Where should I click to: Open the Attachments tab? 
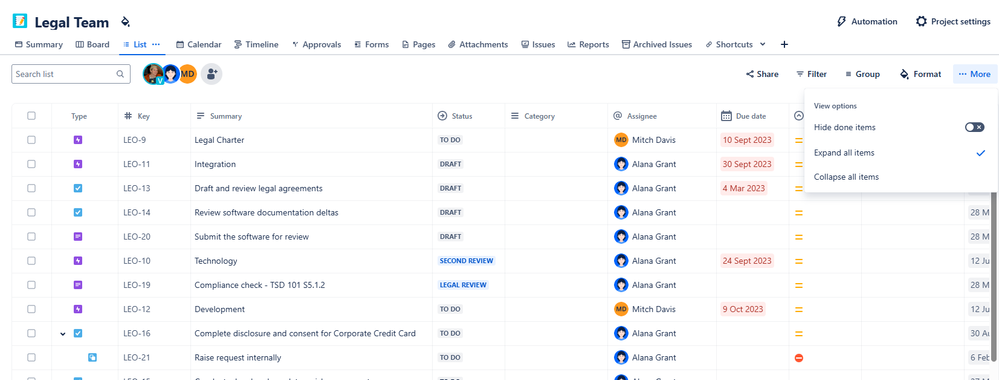tap(478, 45)
